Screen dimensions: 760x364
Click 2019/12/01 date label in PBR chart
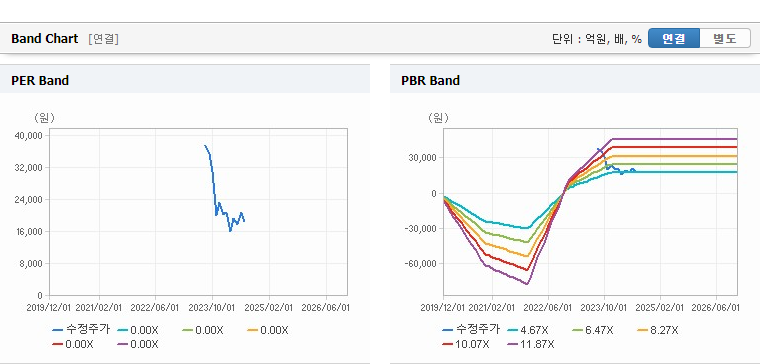443,307
